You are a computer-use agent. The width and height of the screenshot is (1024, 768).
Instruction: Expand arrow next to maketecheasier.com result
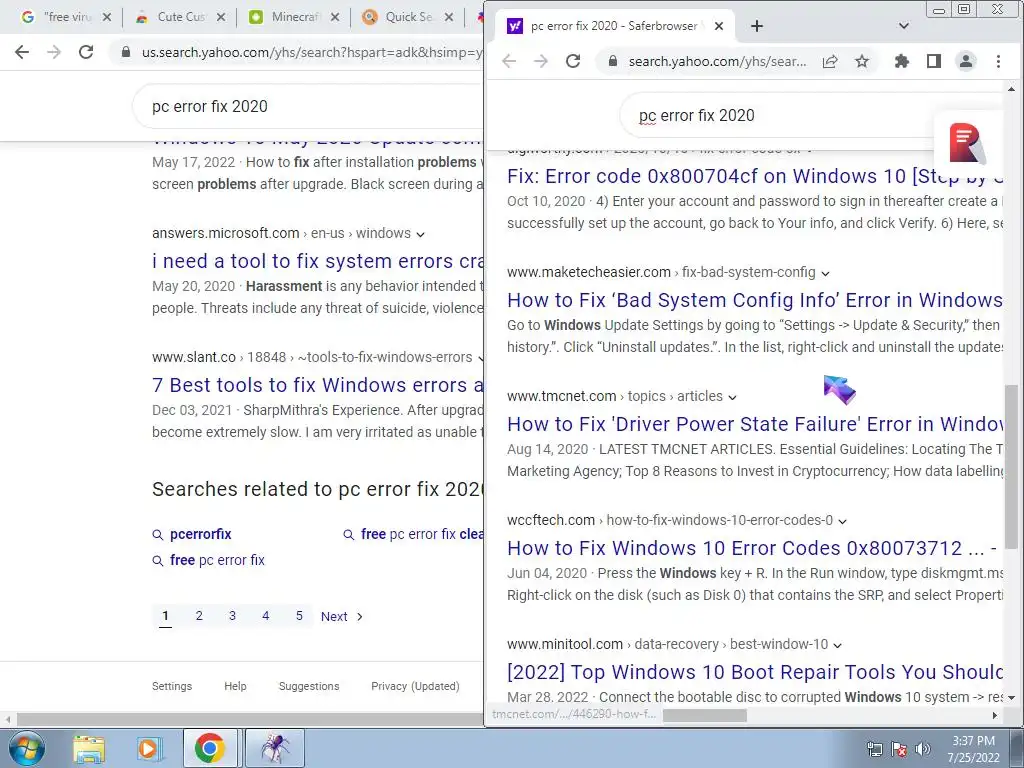825,273
